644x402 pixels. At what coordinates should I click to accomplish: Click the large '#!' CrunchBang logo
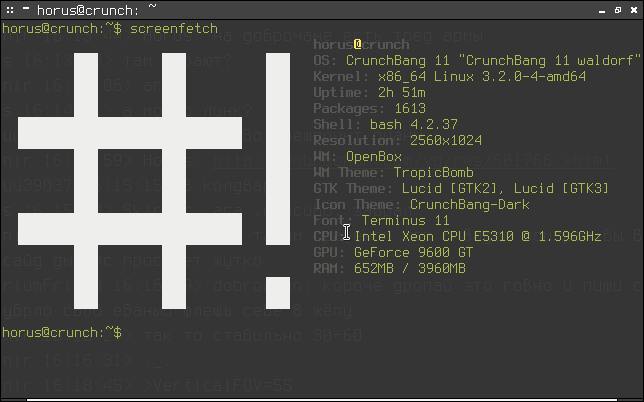154,181
